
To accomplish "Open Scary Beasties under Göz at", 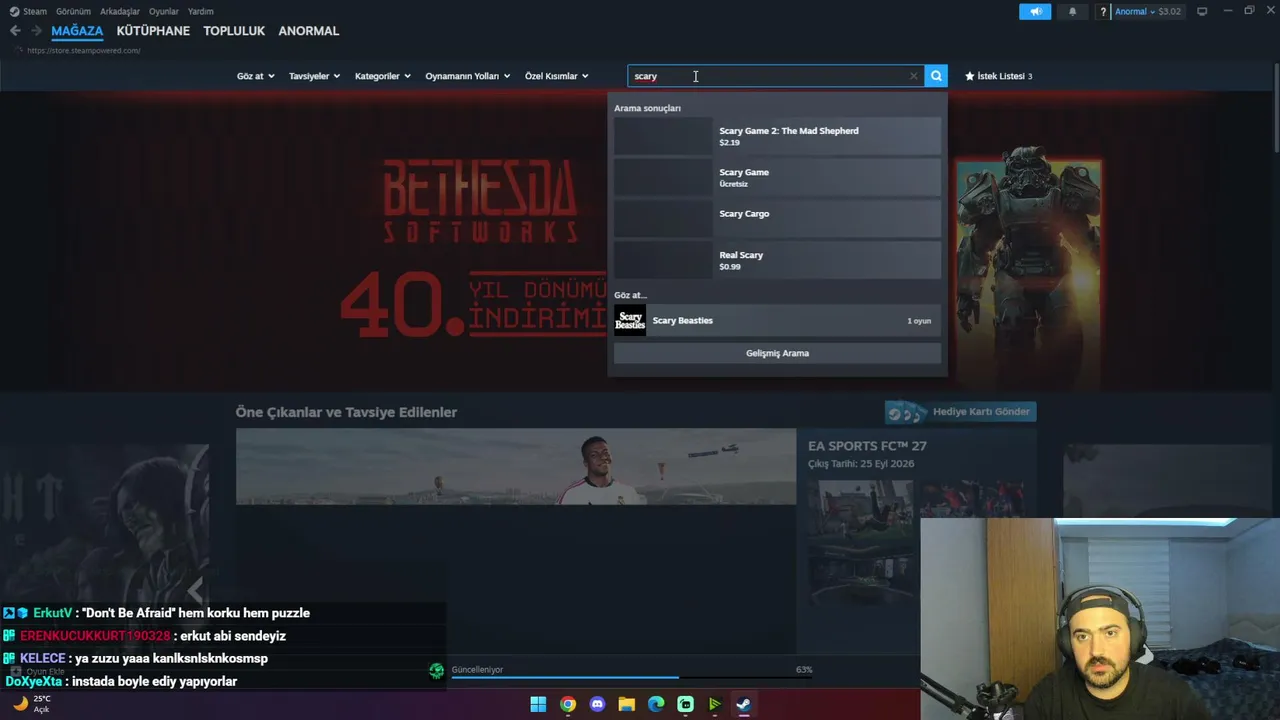I will coord(777,321).
